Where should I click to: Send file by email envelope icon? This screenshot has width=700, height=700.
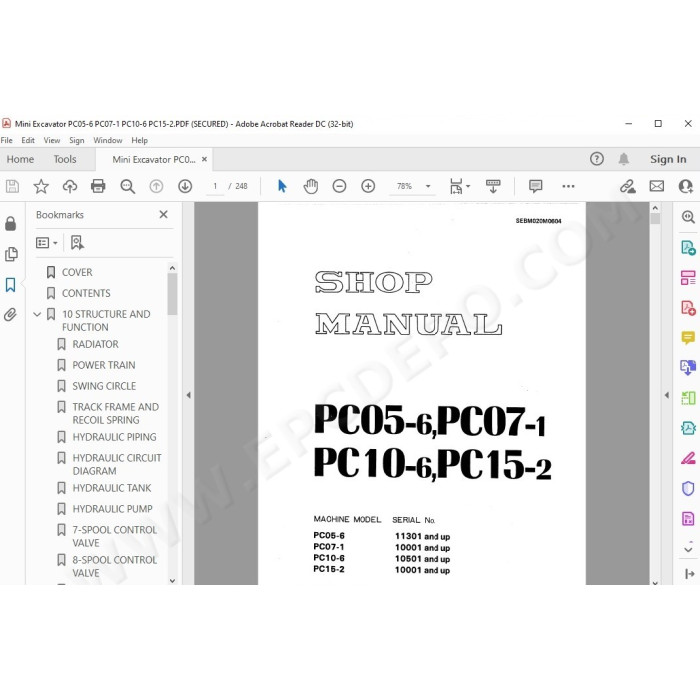[x=657, y=186]
